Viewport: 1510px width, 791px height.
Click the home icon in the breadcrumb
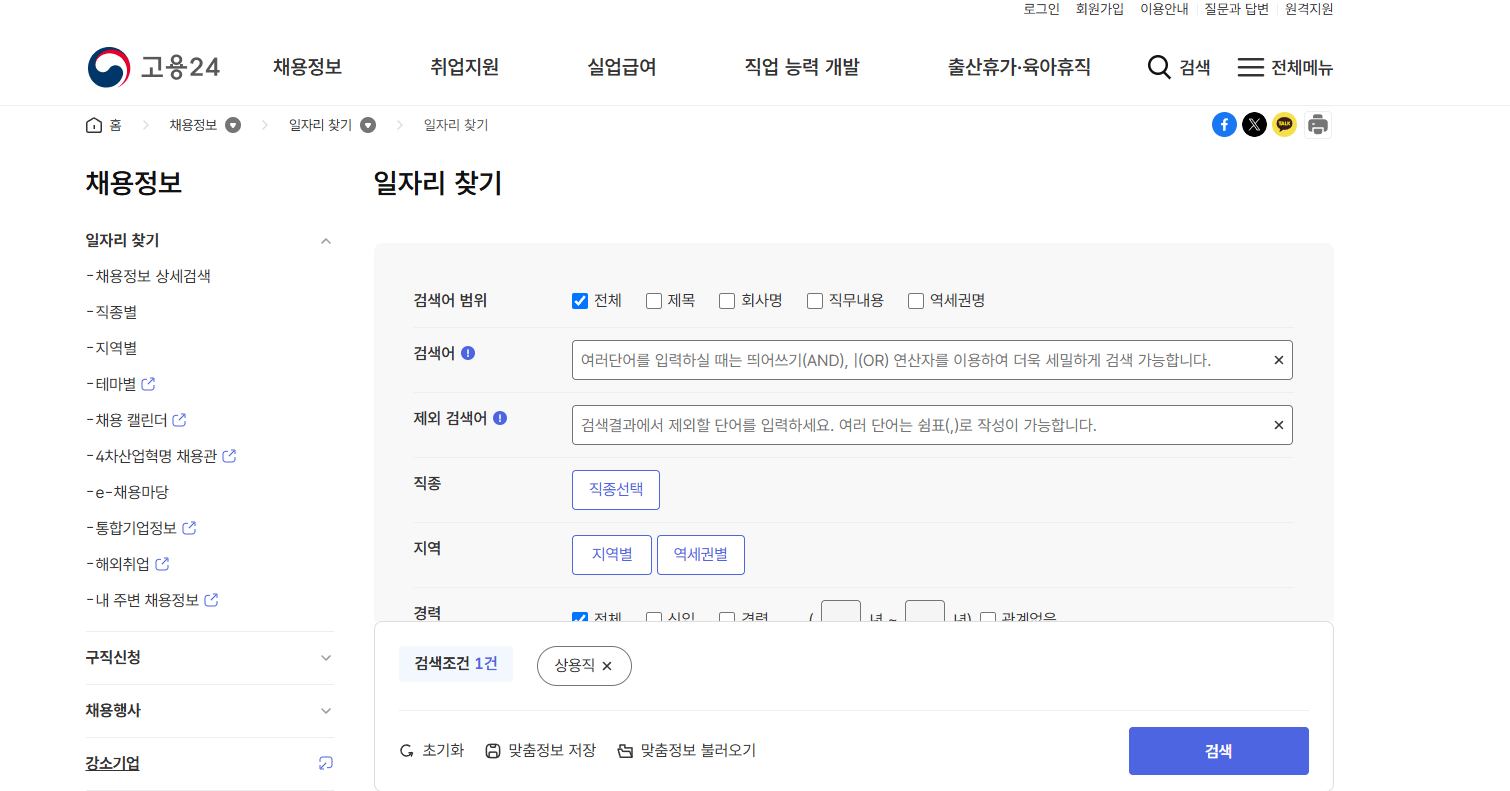click(x=91, y=124)
